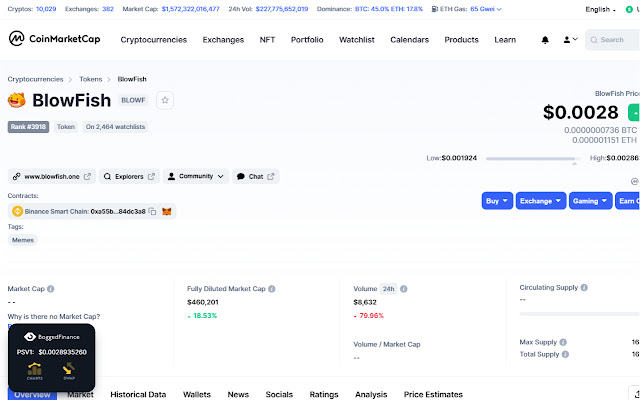This screenshot has width=640, height=400.
Task: Open the English language selector
Action: (x=600, y=9)
